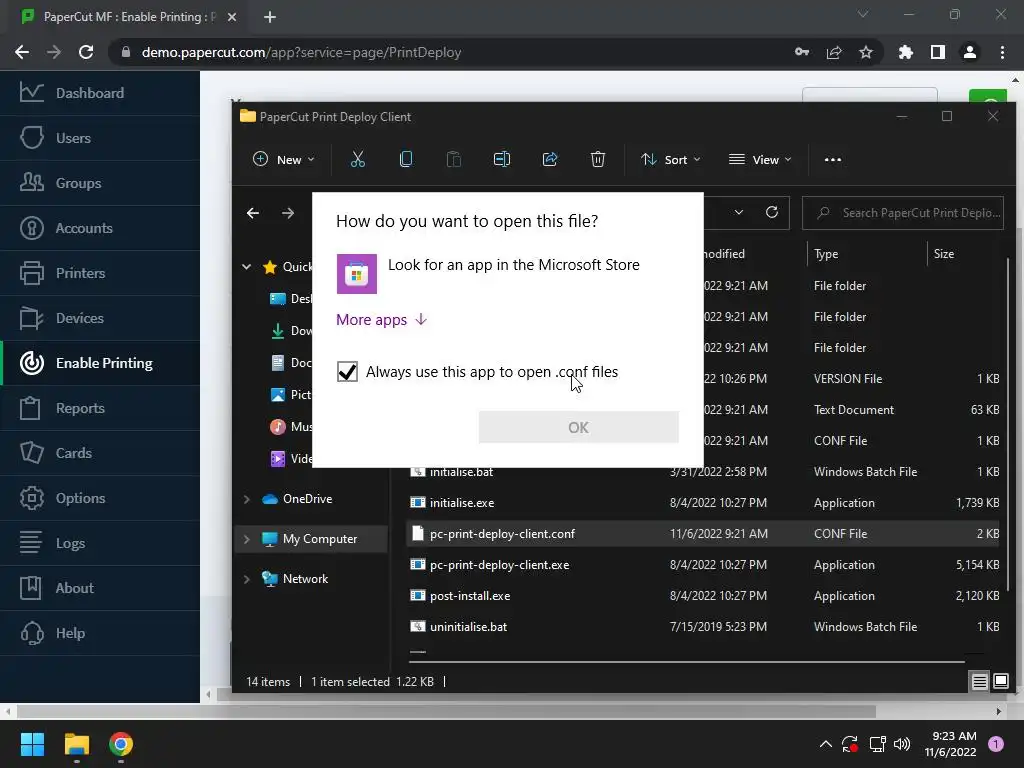Click the Delete trash icon in Explorer toolbar
The width and height of the screenshot is (1024, 768).
point(598,159)
